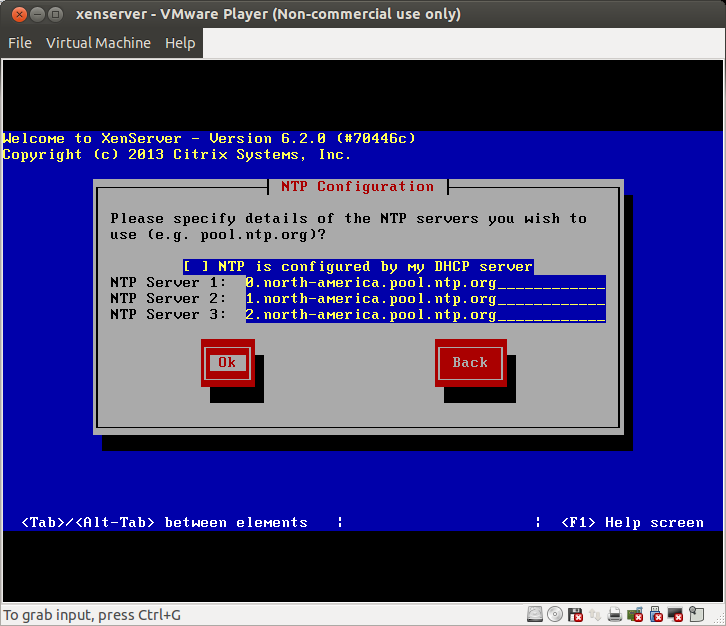Click the printer status icon

coord(616,614)
